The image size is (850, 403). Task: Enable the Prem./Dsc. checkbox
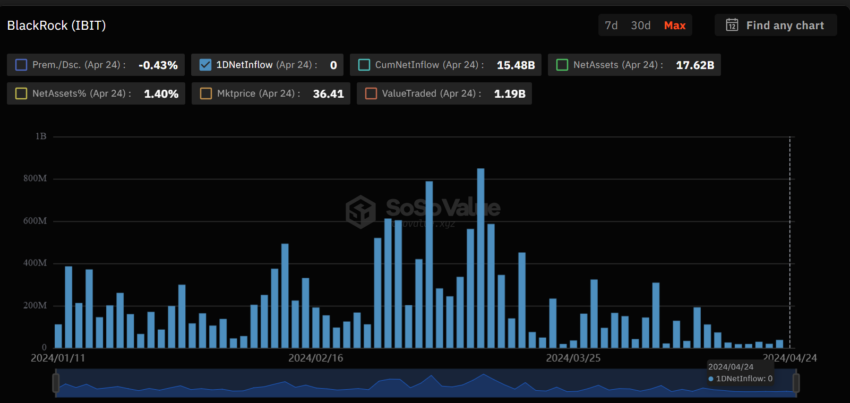(22, 65)
